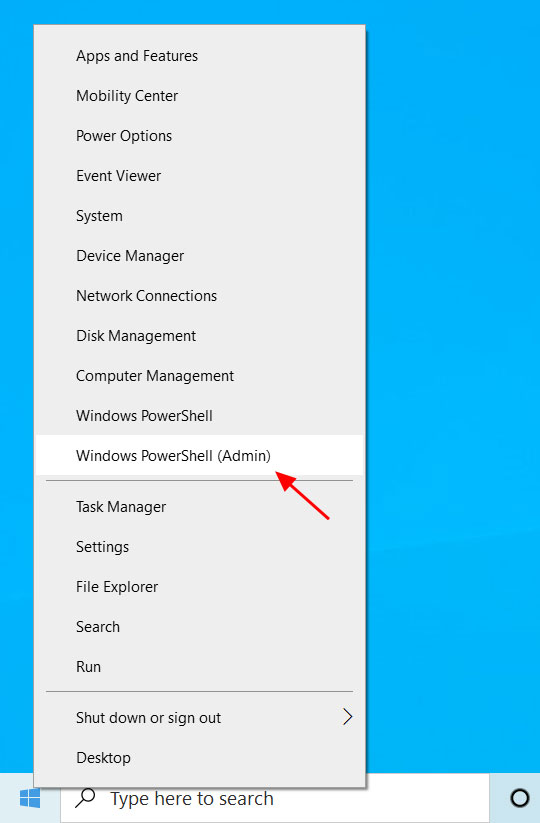
Task: Launch Event Viewer
Action: click(x=199, y=175)
